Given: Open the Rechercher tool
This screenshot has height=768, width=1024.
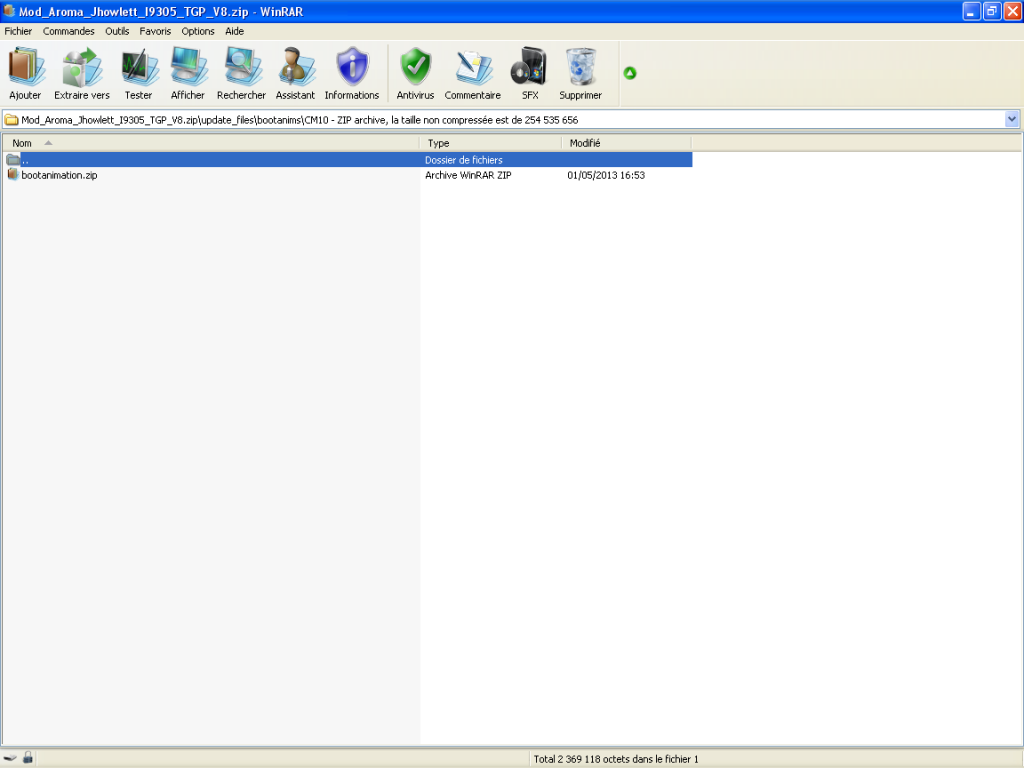Looking at the screenshot, I should coord(241,73).
